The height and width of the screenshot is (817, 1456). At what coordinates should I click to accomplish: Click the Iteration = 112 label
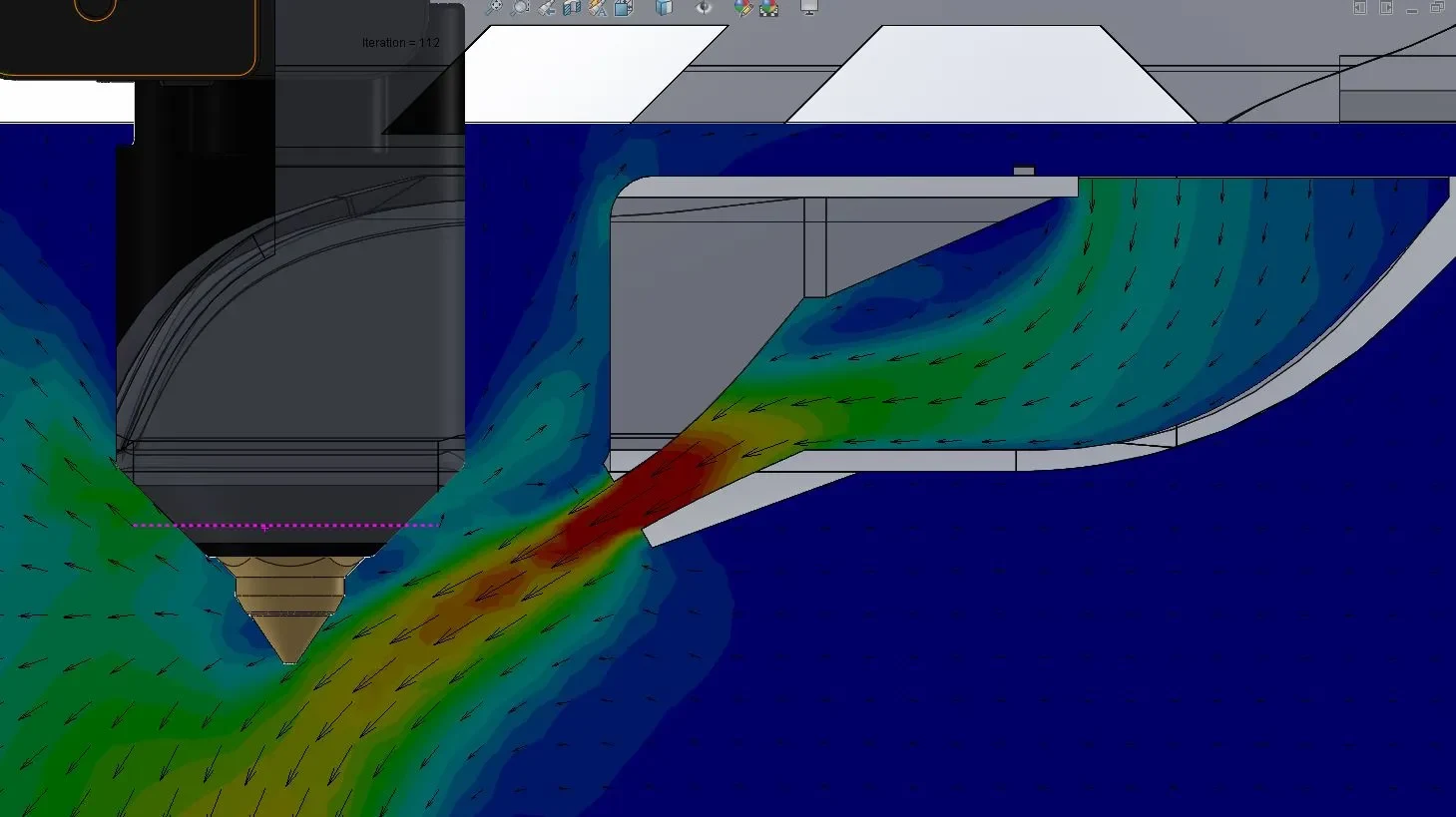point(400,43)
